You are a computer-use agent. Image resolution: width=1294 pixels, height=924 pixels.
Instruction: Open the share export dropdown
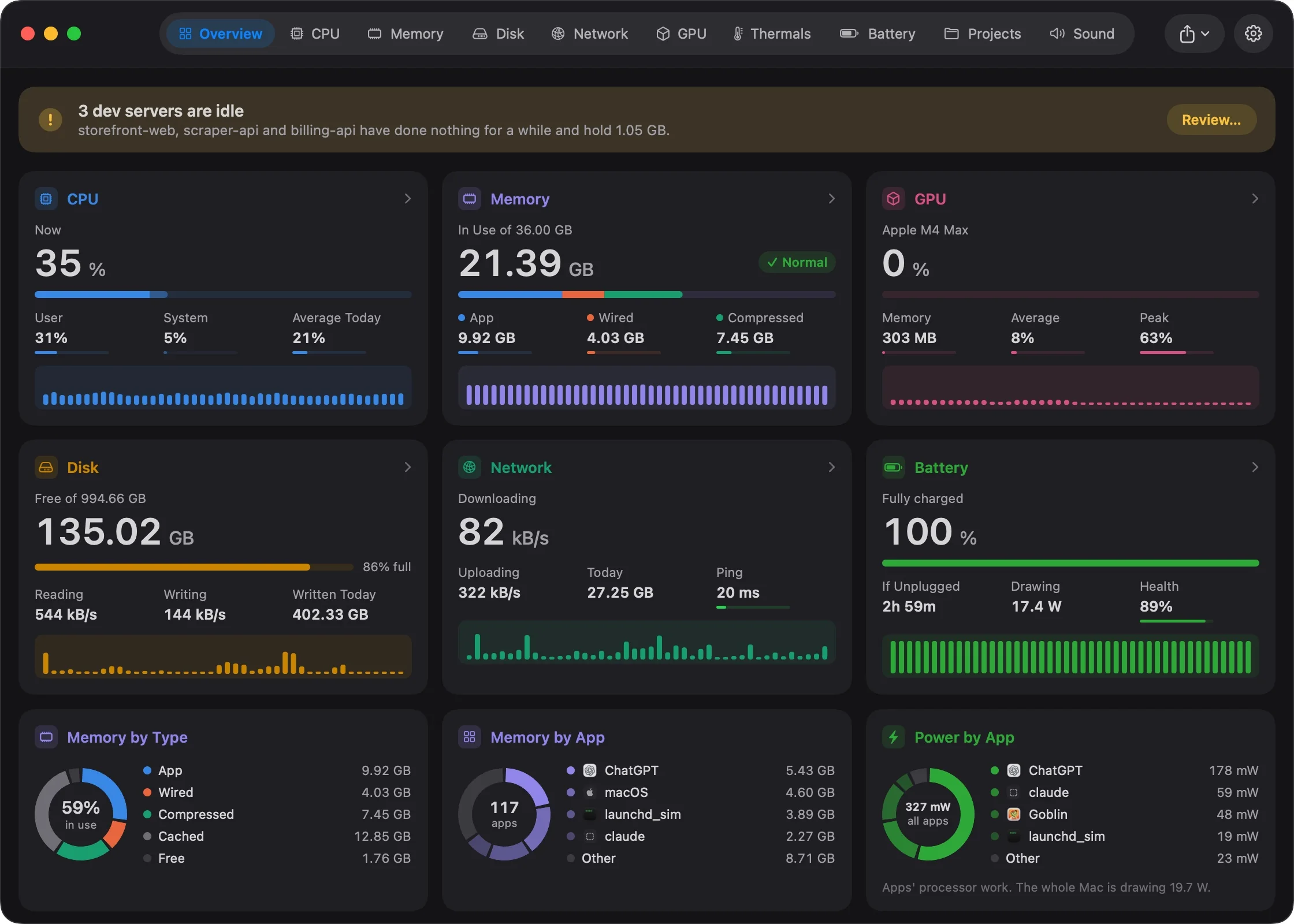1194,33
